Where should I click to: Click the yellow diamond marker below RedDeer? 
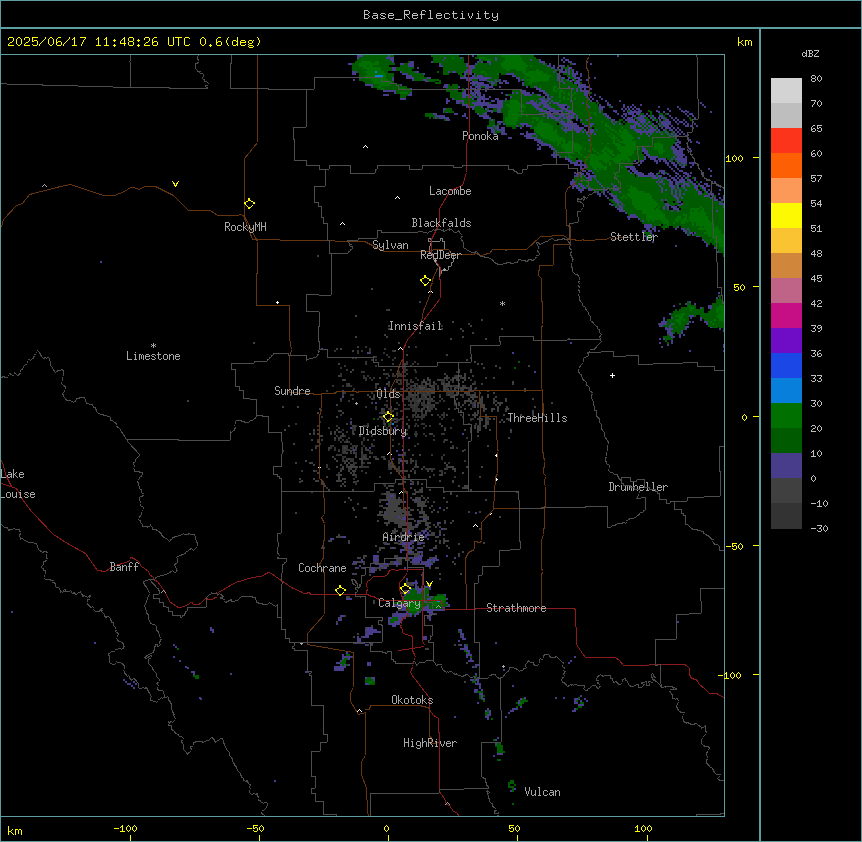pos(425,281)
